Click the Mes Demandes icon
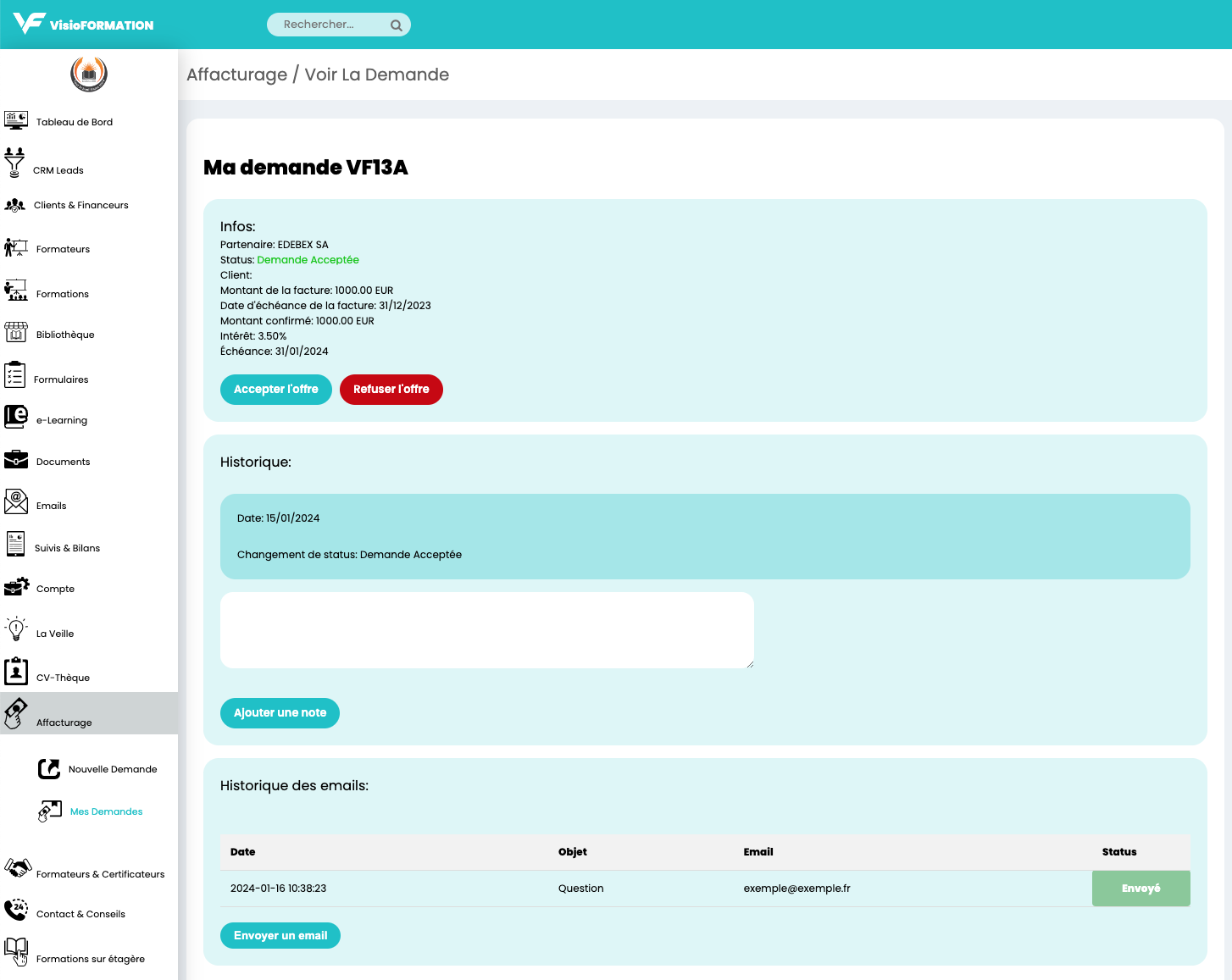The image size is (1232, 980). [x=50, y=811]
